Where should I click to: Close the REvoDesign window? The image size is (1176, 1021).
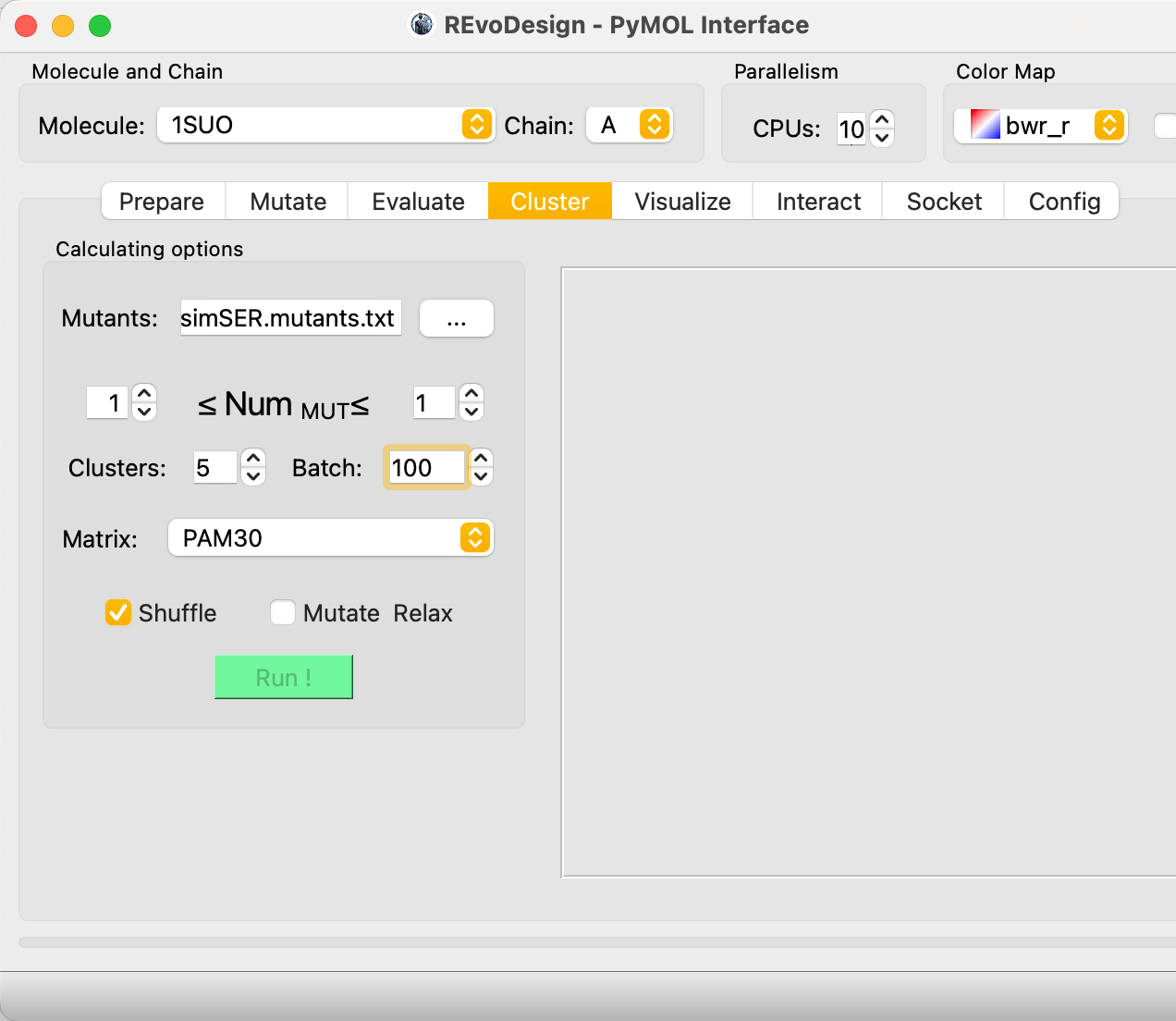click(26, 26)
